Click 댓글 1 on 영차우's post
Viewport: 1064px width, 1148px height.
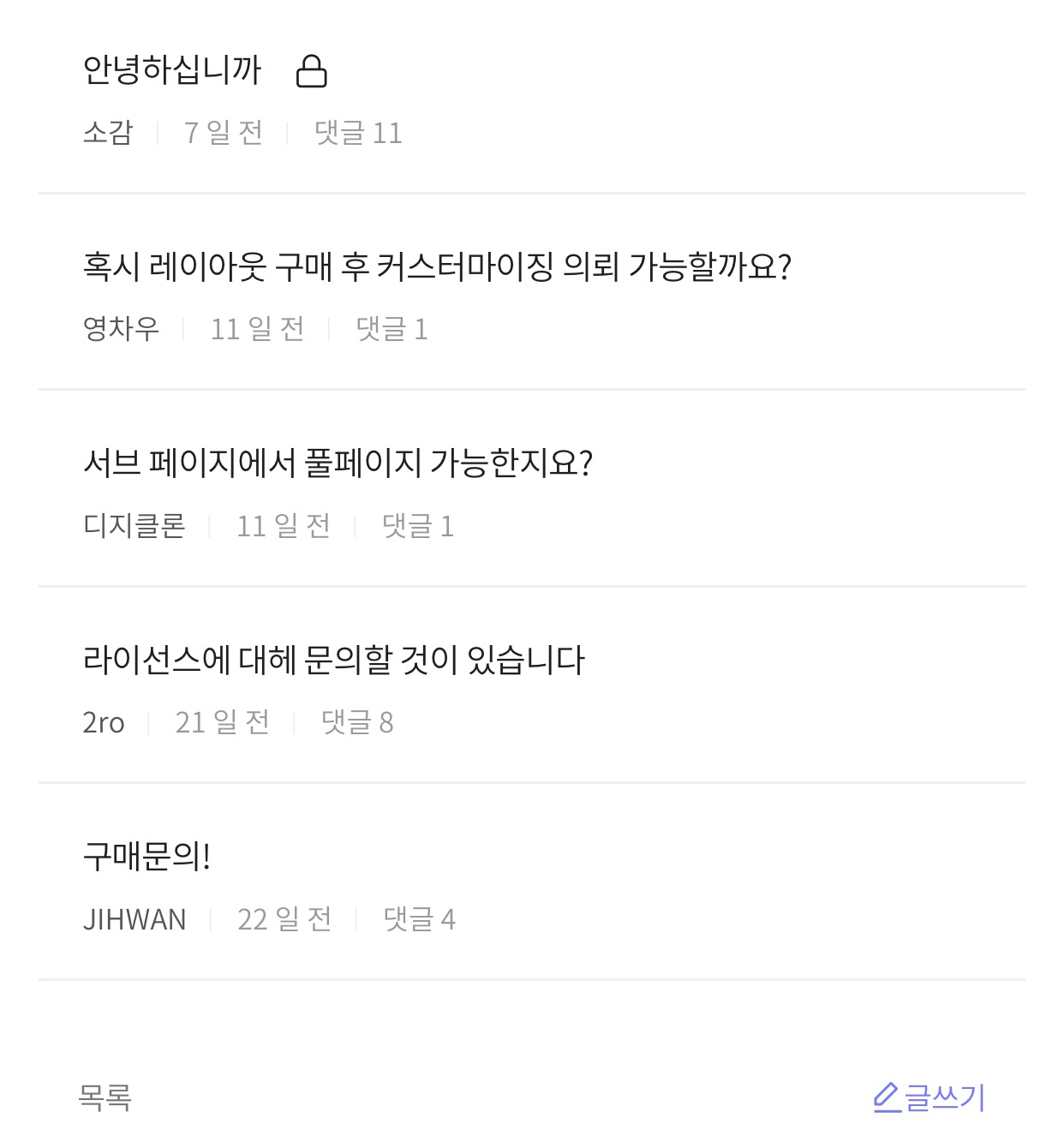pos(392,329)
